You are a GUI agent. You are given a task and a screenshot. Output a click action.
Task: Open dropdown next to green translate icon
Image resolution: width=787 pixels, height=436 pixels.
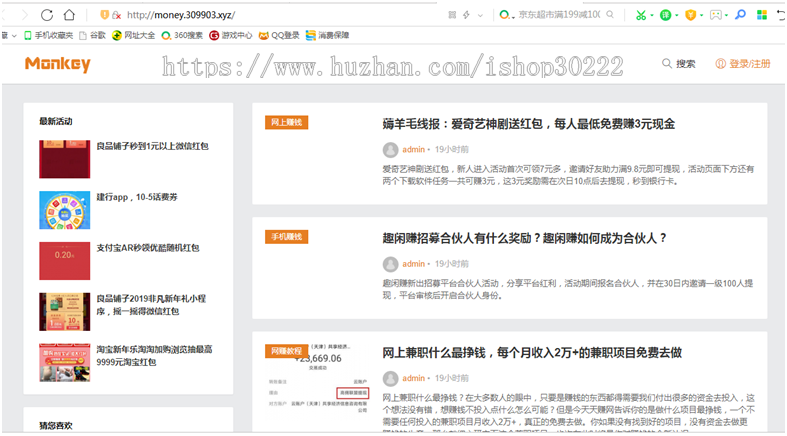coord(677,16)
